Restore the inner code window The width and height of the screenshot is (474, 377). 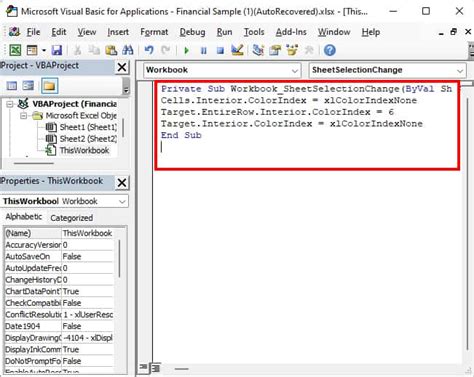tap(453, 32)
